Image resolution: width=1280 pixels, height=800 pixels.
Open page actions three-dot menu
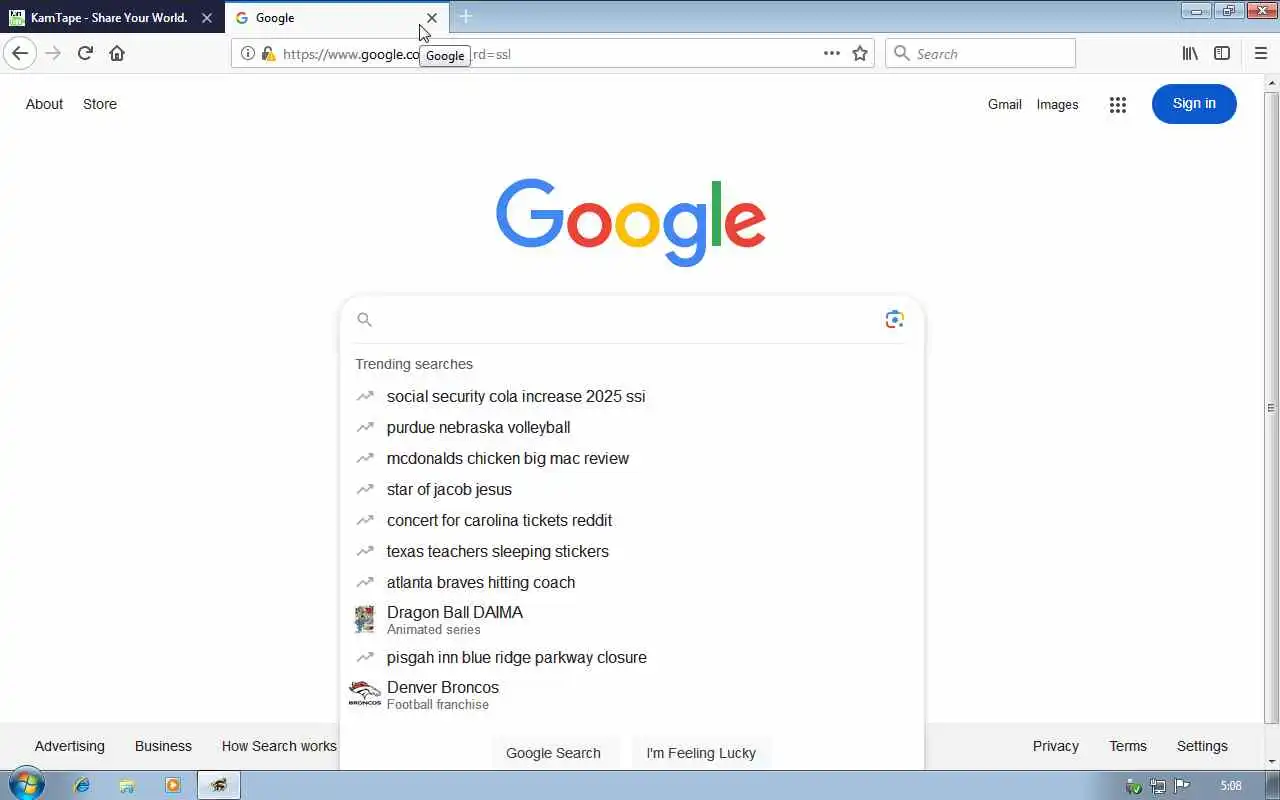pyautogui.click(x=832, y=54)
